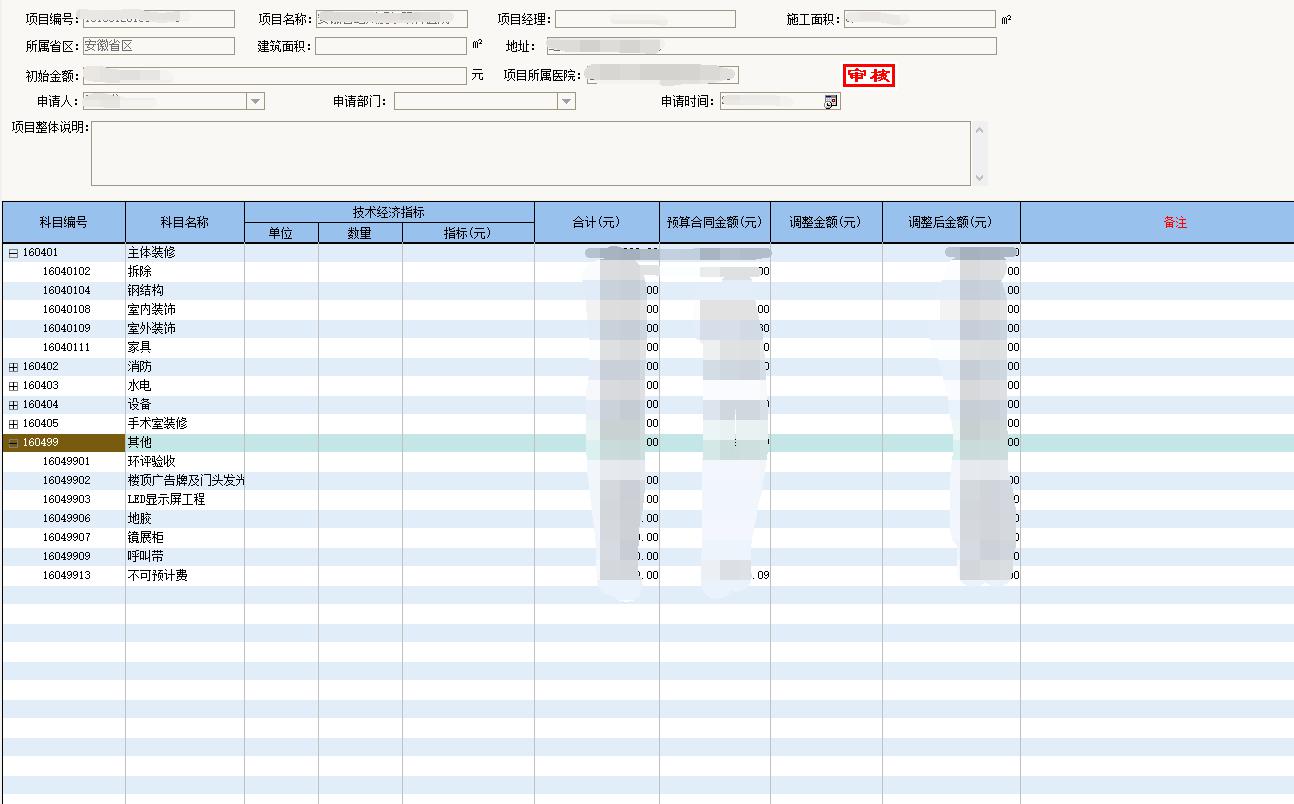Collapse the 160401 主体装修 tree node
Image resolution: width=1294 pixels, height=804 pixels.
pyautogui.click(x=13, y=253)
